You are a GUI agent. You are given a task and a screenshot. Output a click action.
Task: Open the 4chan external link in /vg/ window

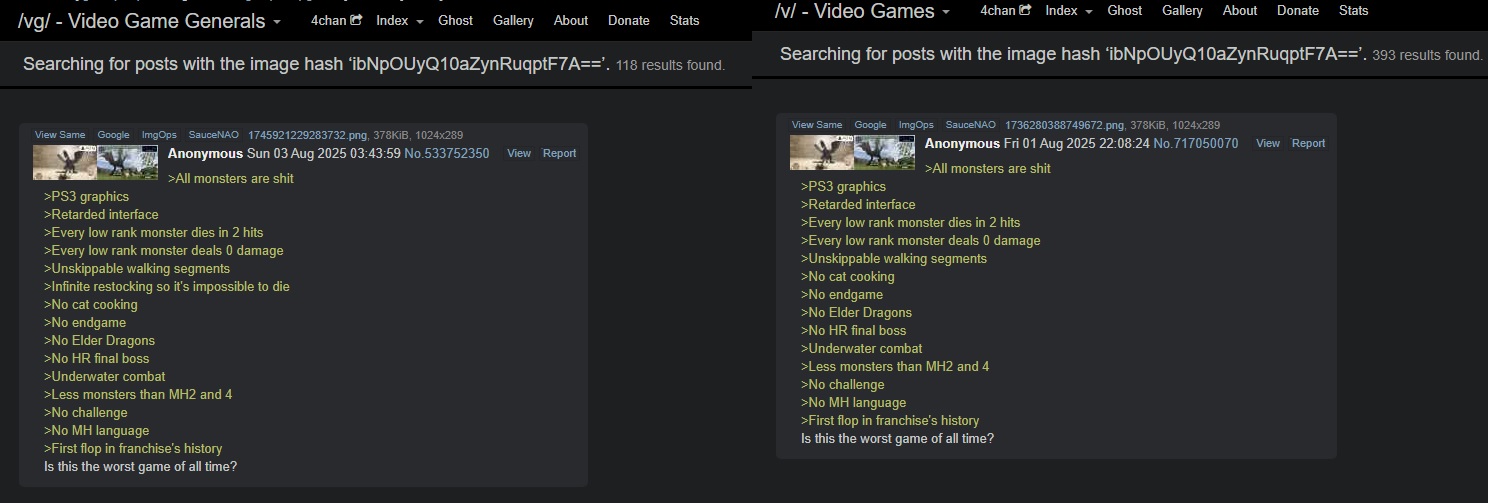pos(338,20)
